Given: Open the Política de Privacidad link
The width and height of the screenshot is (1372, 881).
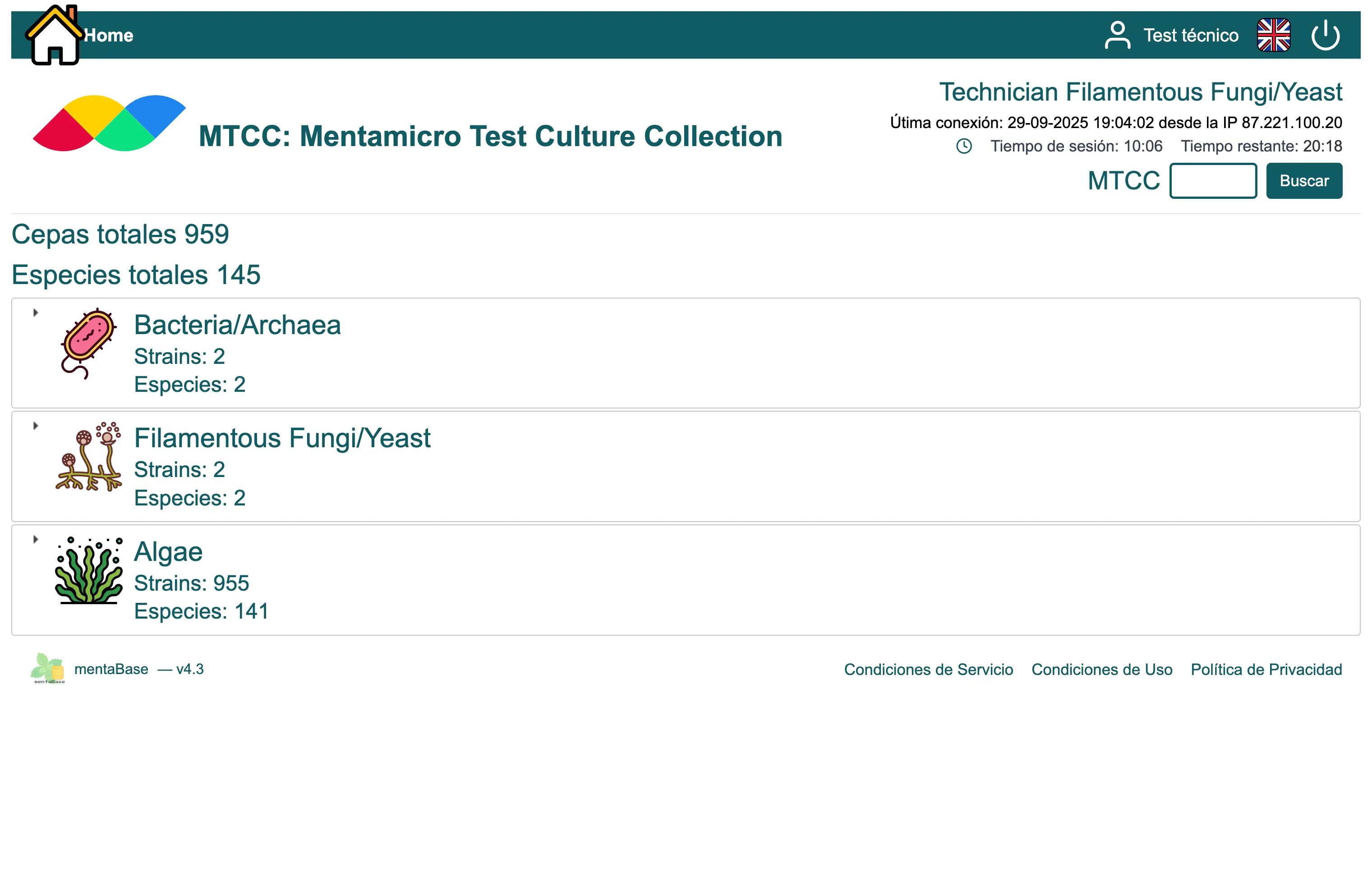Looking at the screenshot, I should coord(1266,670).
